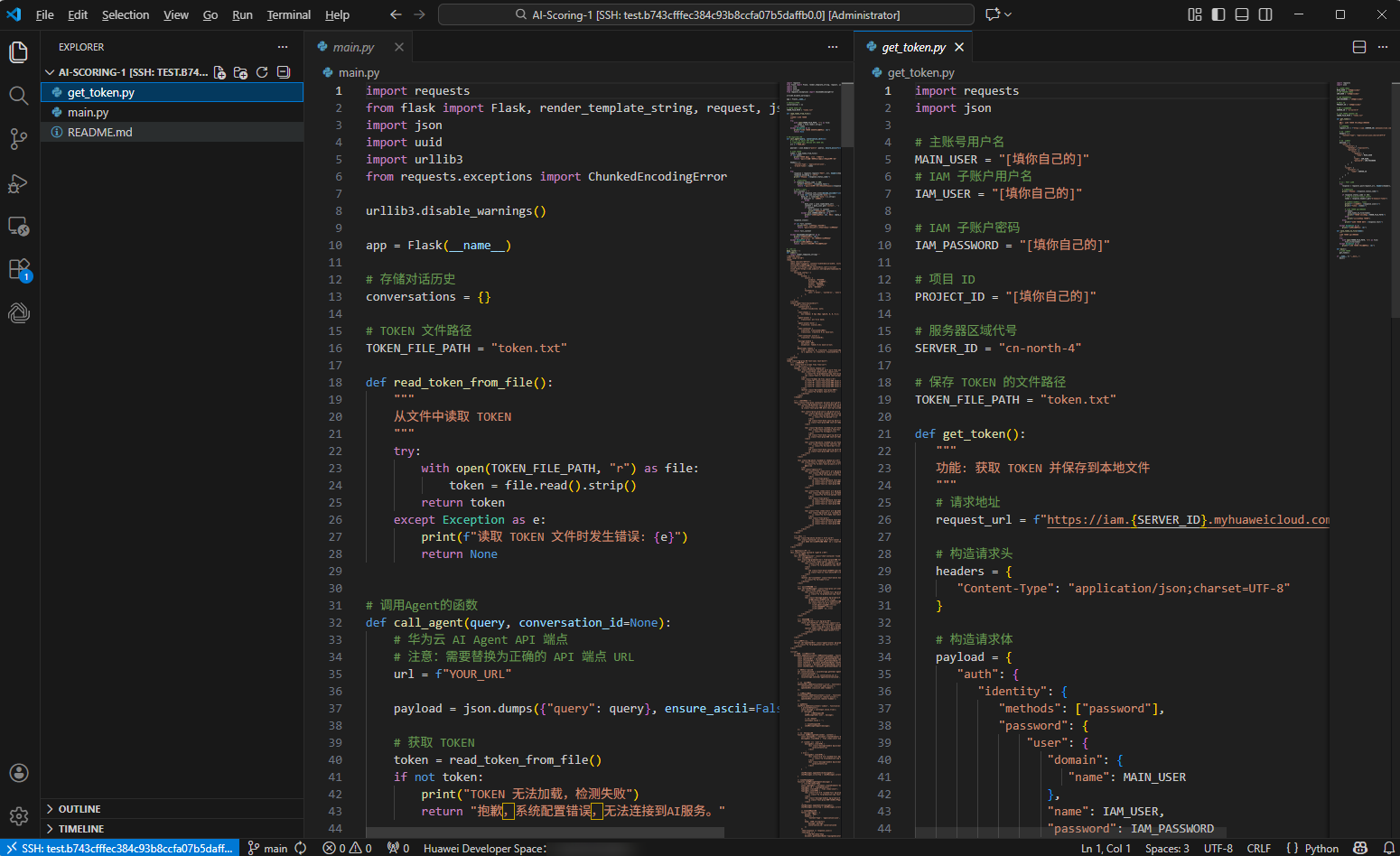Viewport: 1400px width, 856px height.
Task: Select README.md in the Explorer tree
Action: pos(172,132)
